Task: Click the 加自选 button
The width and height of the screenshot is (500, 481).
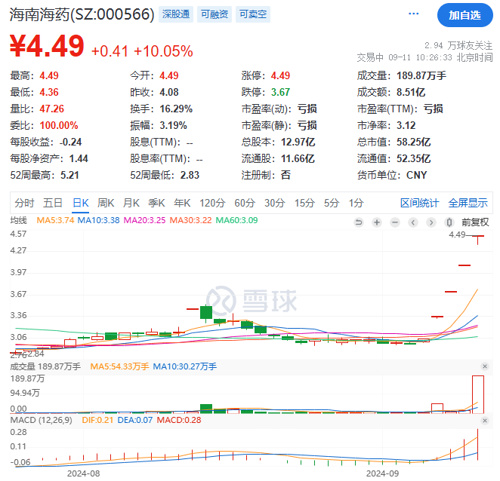Action: [465, 15]
